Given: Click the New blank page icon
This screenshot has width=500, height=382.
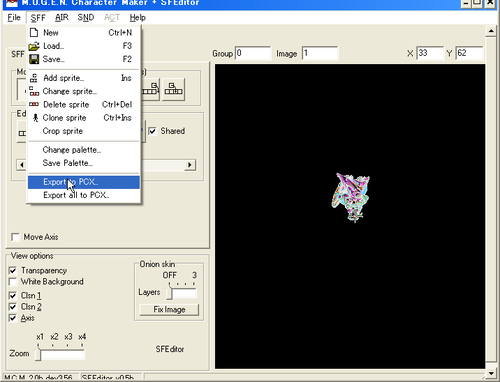Looking at the screenshot, I should click(34, 32).
